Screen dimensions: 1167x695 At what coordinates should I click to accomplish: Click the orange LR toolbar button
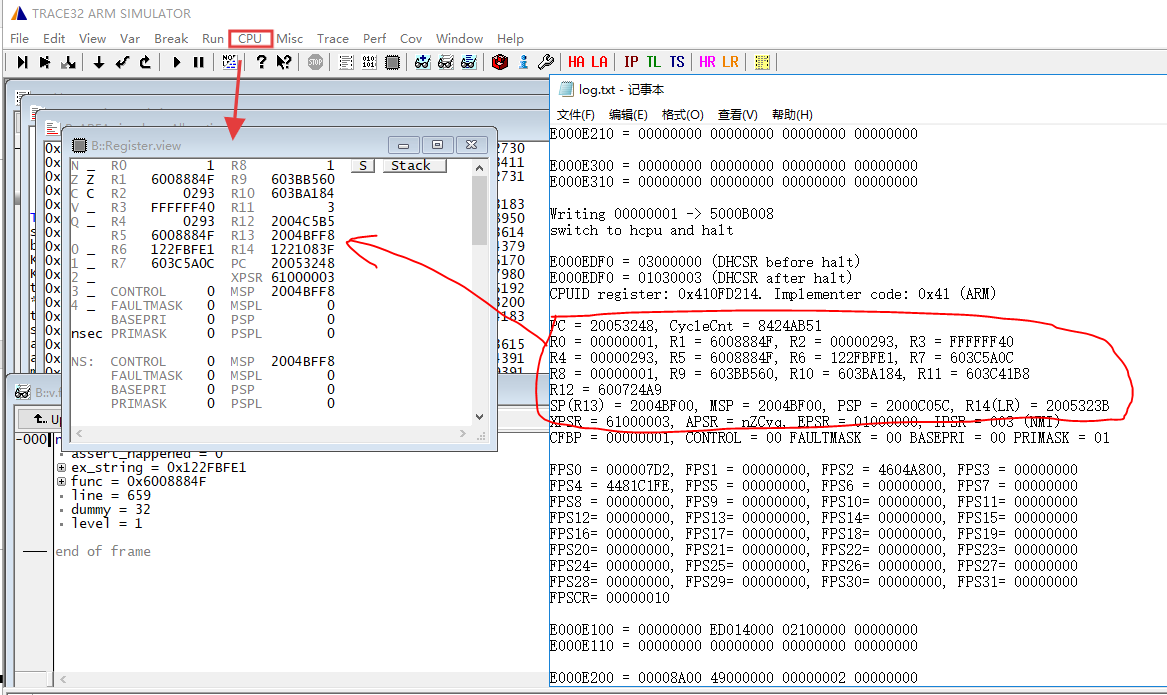(x=730, y=63)
